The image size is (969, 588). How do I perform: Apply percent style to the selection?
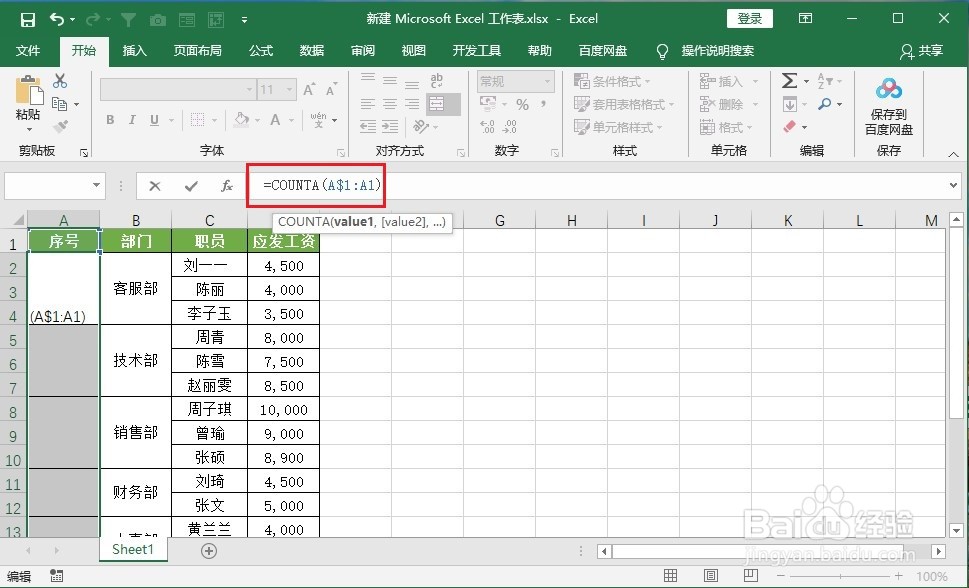pos(524,104)
